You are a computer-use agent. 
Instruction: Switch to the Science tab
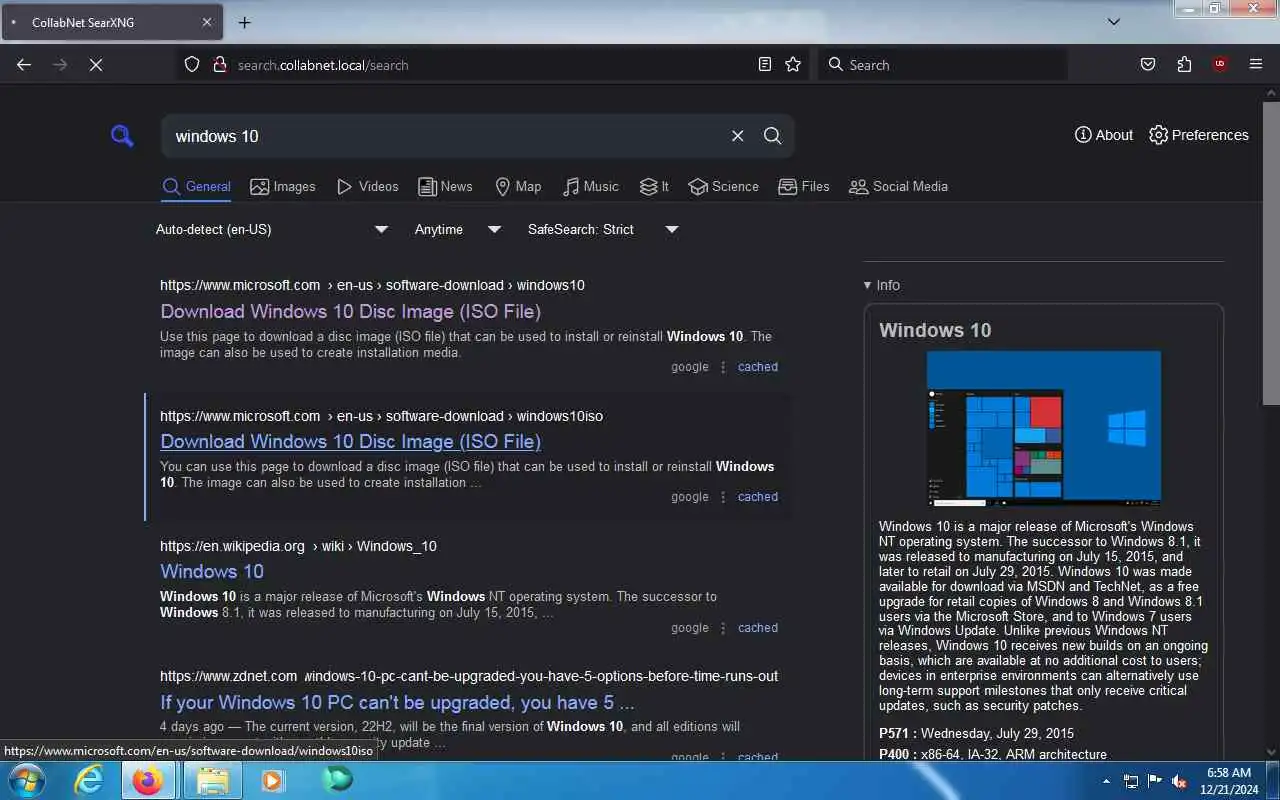[723, 186]
